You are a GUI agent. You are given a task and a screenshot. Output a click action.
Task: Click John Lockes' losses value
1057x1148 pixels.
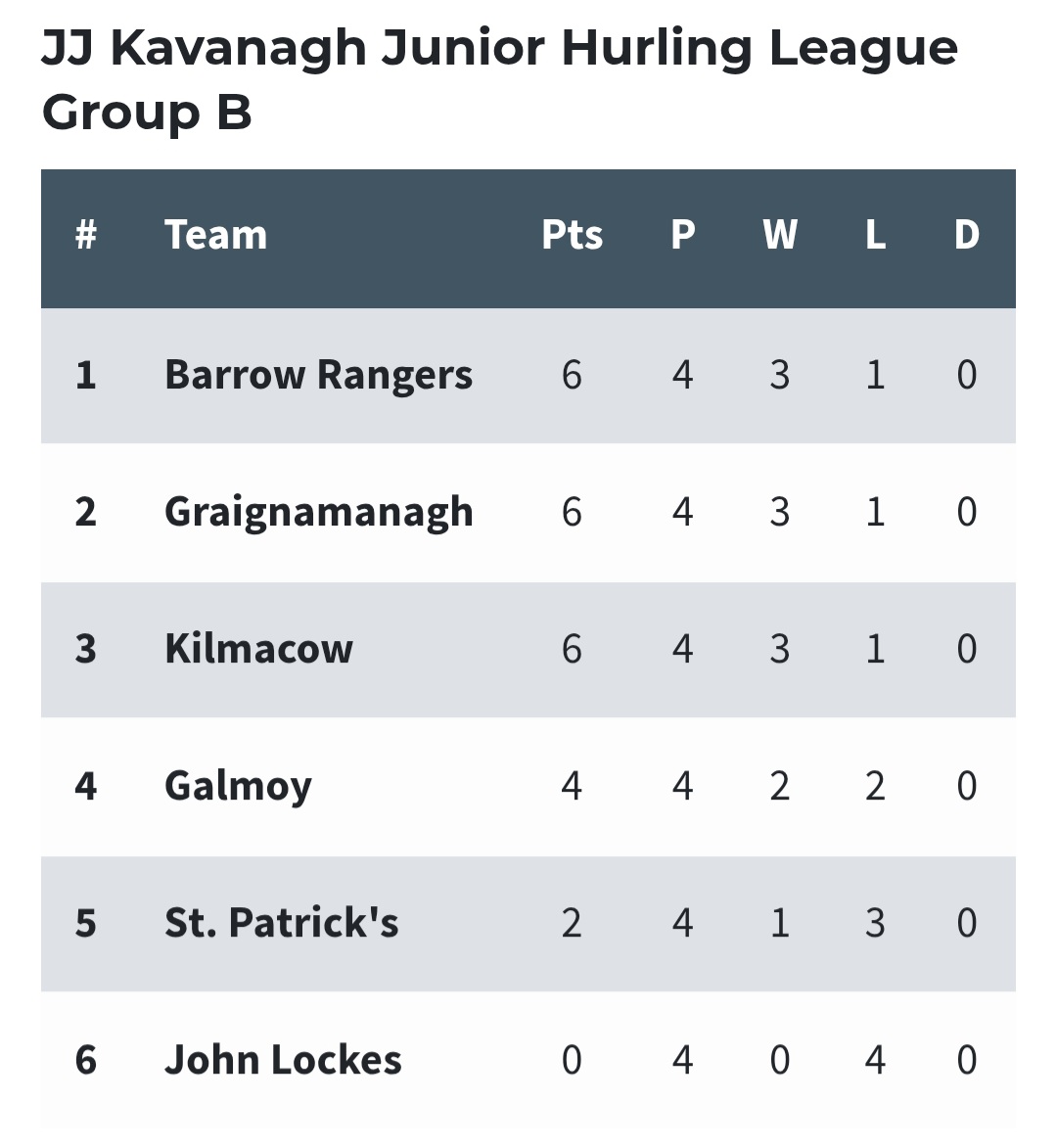coord(875,1060)
